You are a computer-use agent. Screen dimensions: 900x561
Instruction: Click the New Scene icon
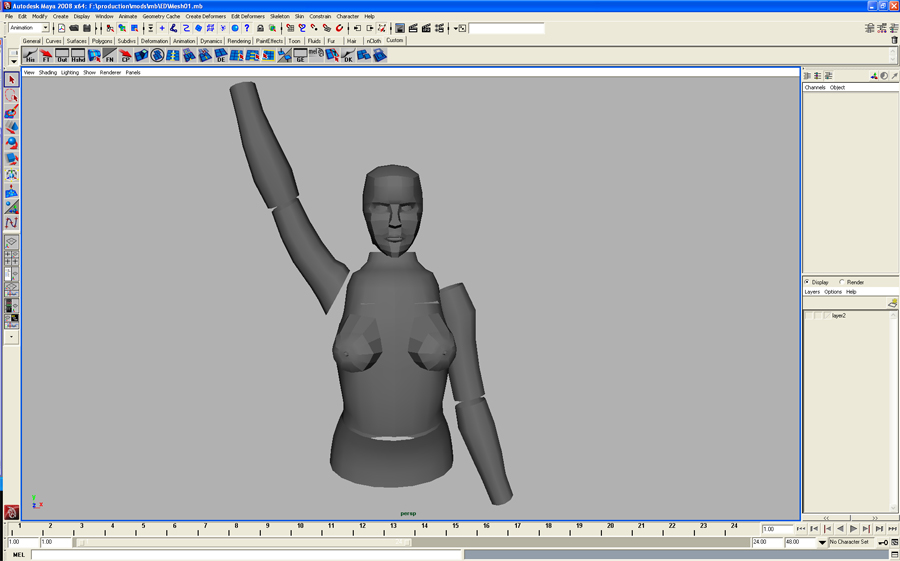click(x=61, y=28)
